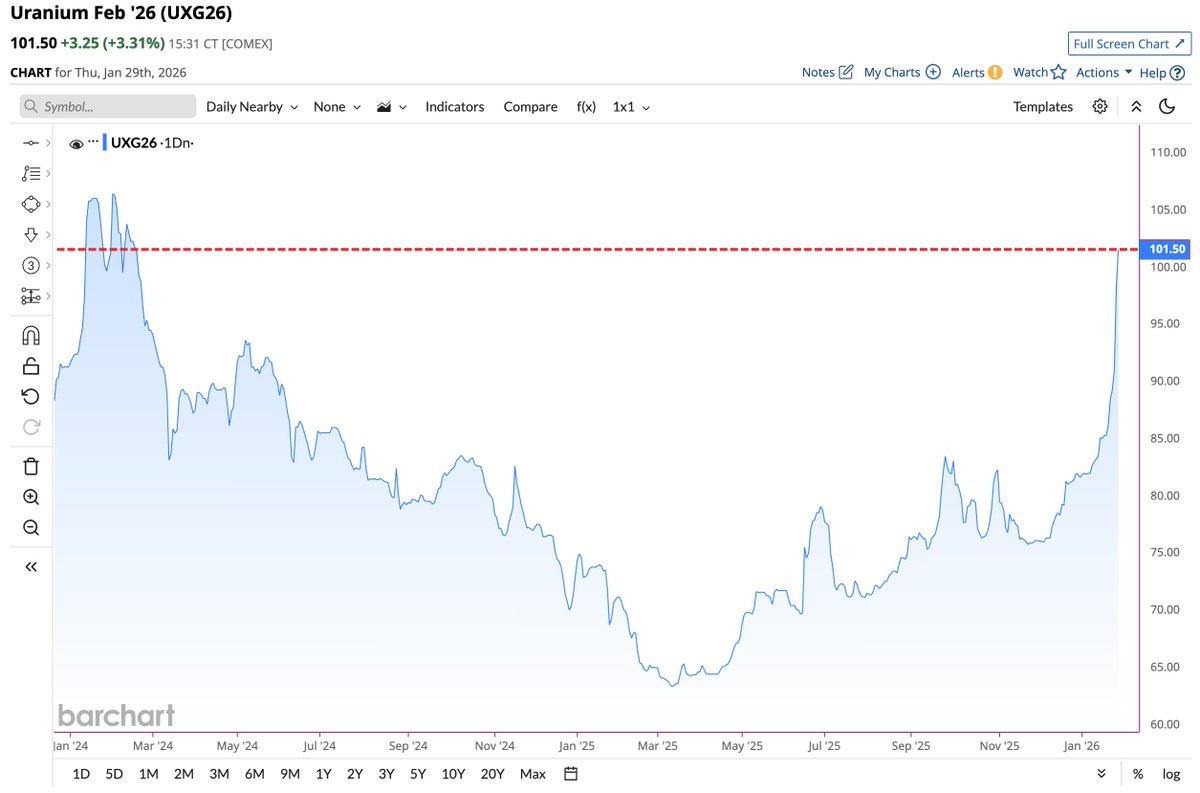Undo the last chart drawing
The height and width of the screenshot is (793, 1200).
30,396
